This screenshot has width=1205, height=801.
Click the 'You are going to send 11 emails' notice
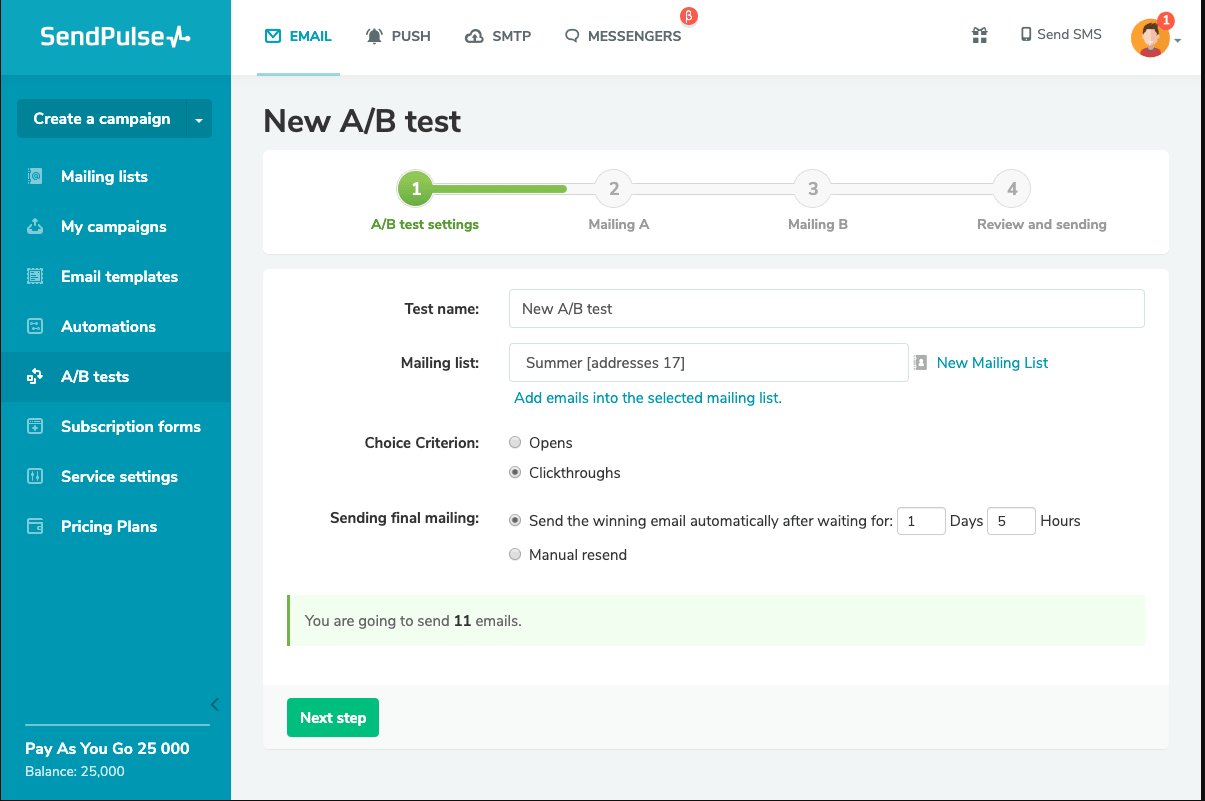(x=715, y=620)
